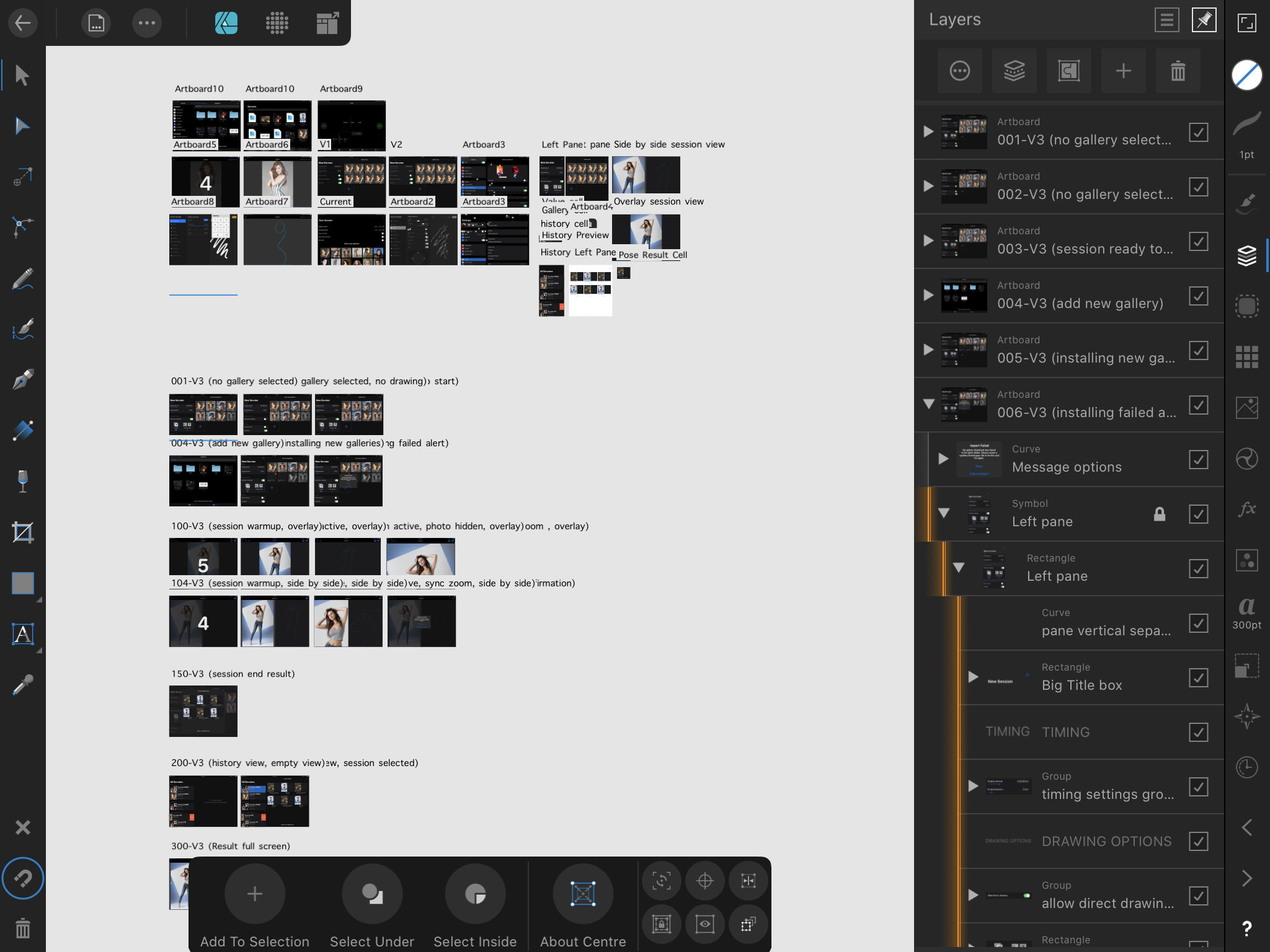
Task: Collapse the 006-V3 artboard layer
Action: click(x=928, y=404)
